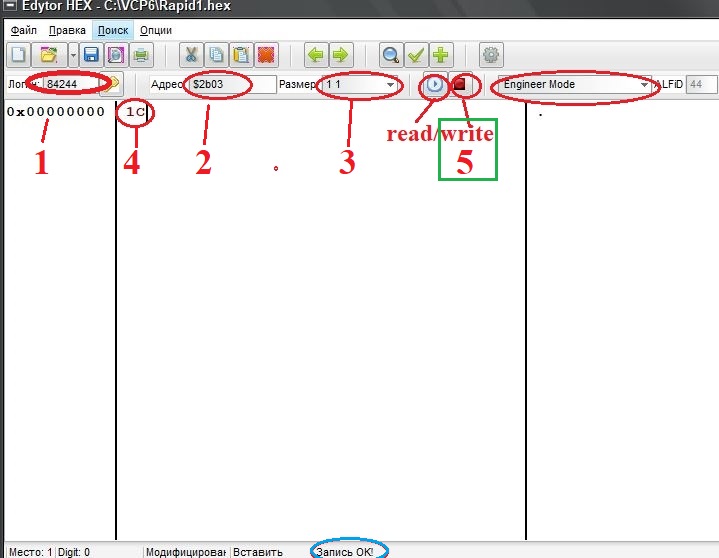Screen dimensions: 719x558
Task: Create a new file with toolbar icon
Action: (18, 55)
